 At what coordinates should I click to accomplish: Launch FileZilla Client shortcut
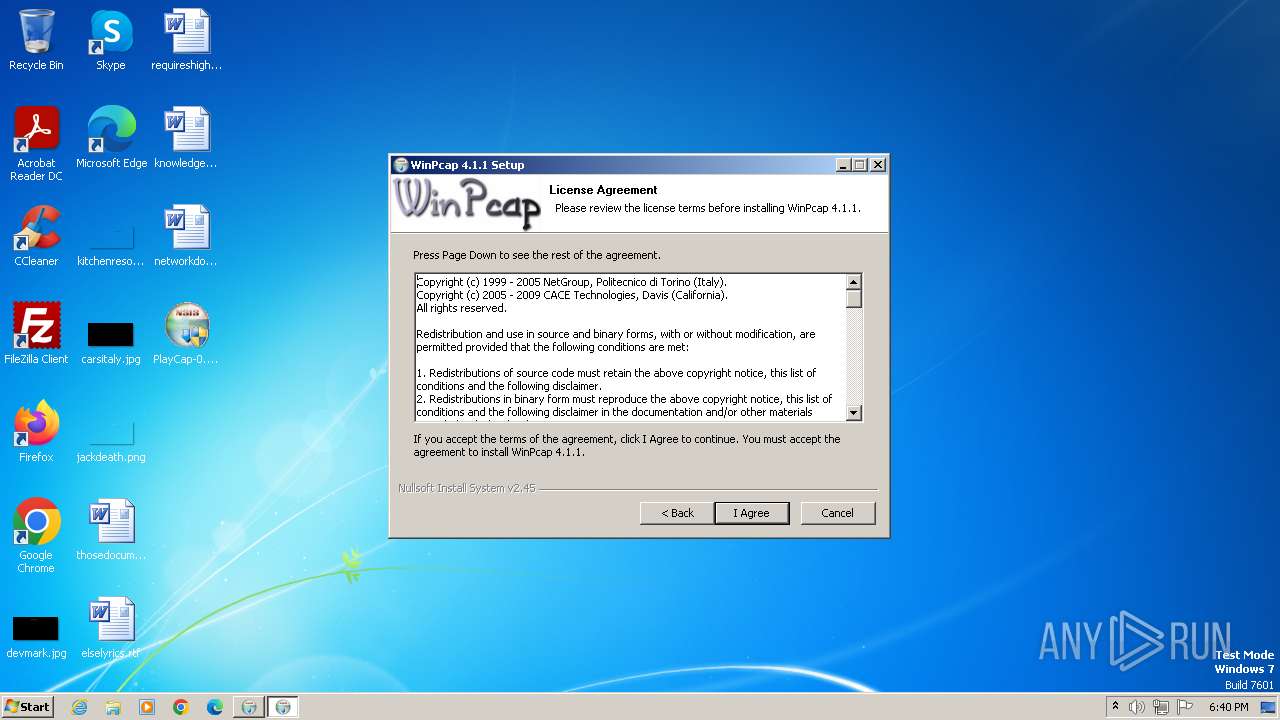36,334
